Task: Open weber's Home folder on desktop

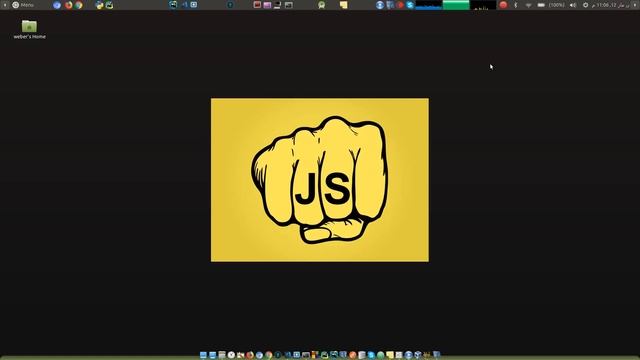Action: point(29,29)
